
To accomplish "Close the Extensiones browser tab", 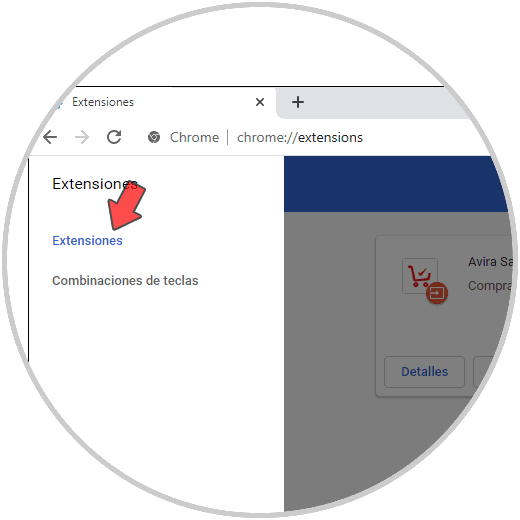I will 260,102.
